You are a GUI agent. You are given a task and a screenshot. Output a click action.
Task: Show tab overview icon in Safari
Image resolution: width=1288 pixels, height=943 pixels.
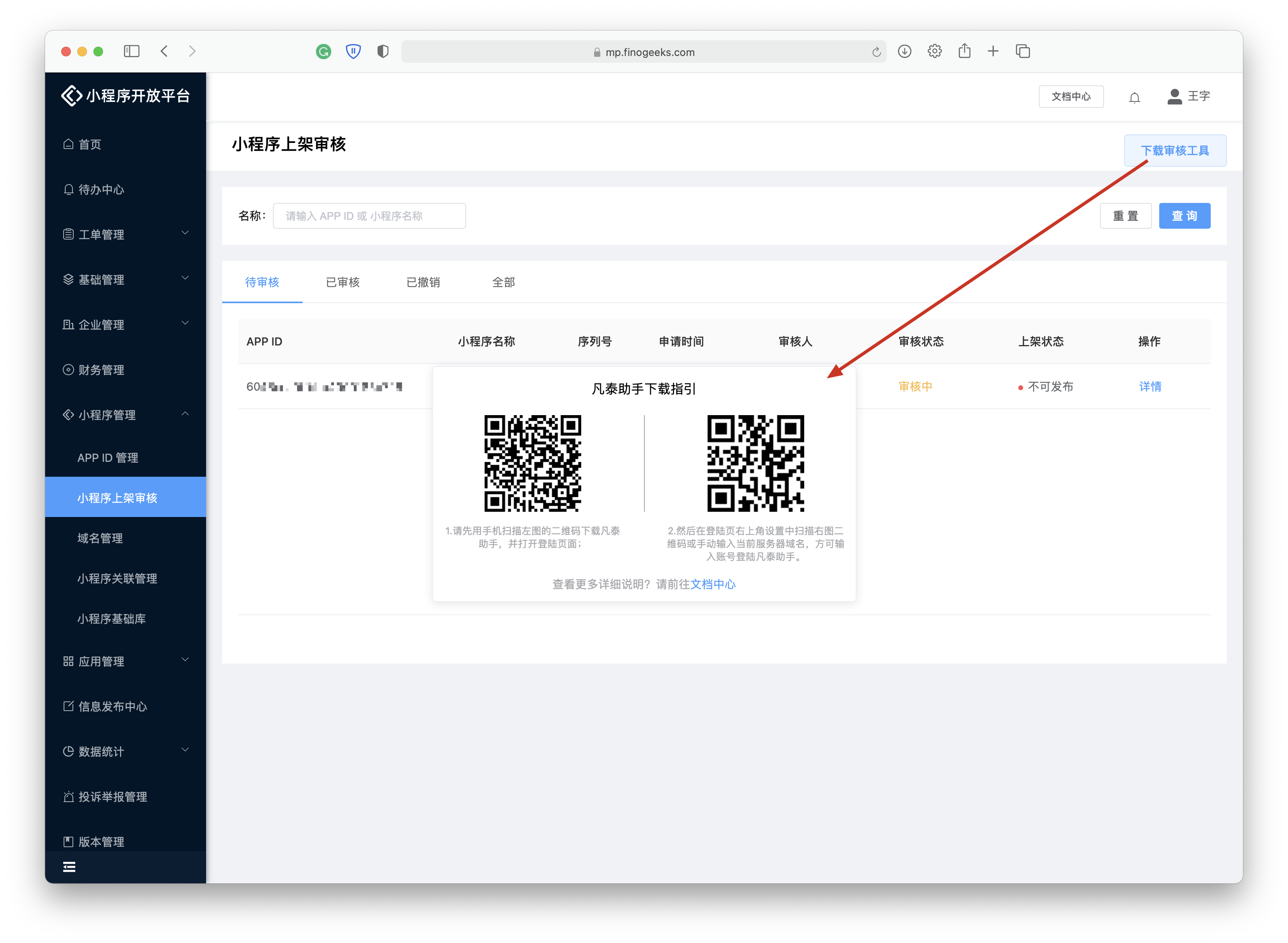coord(1023,52)
